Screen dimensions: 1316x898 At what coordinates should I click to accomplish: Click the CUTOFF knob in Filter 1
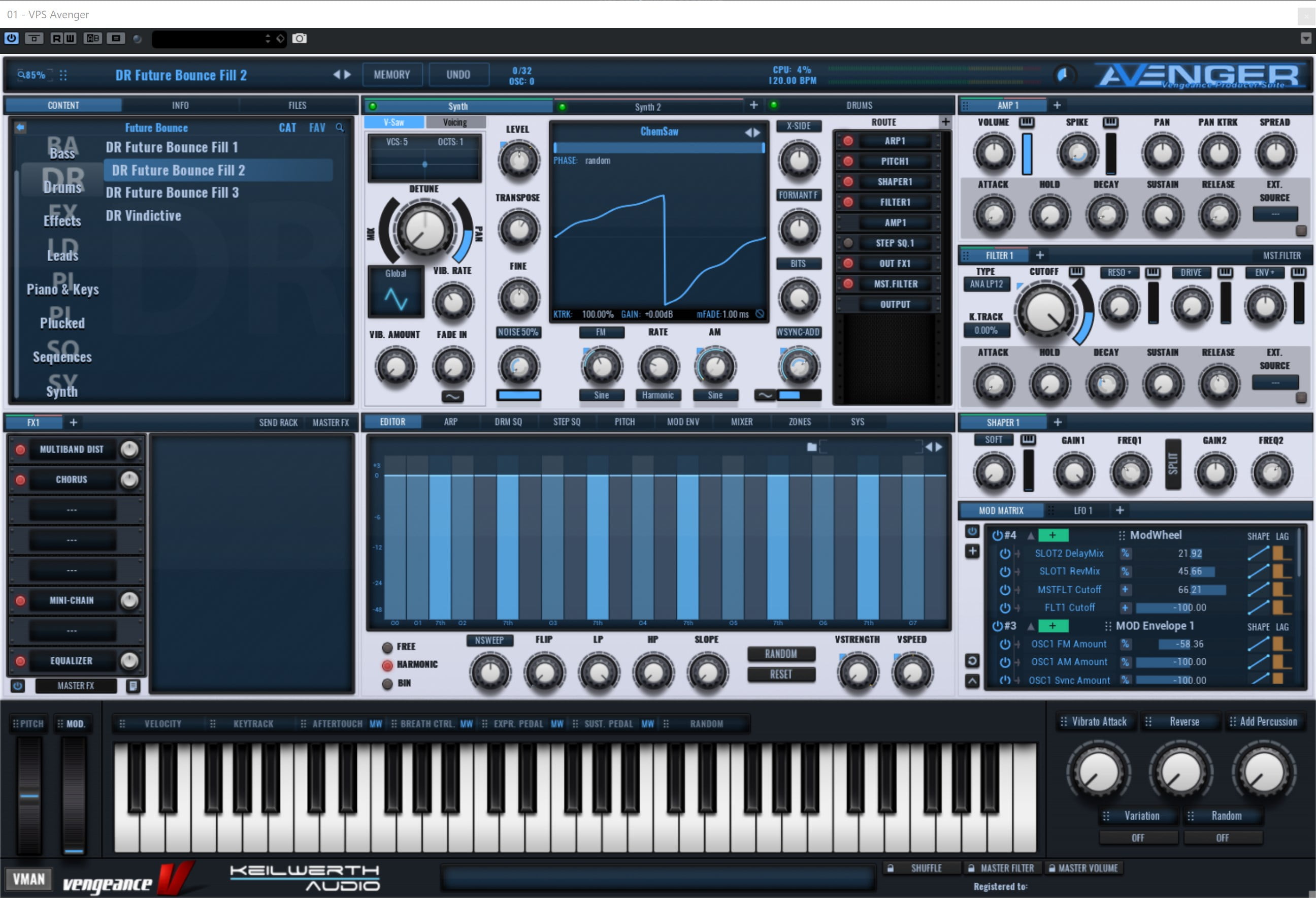click(1046, 312)
